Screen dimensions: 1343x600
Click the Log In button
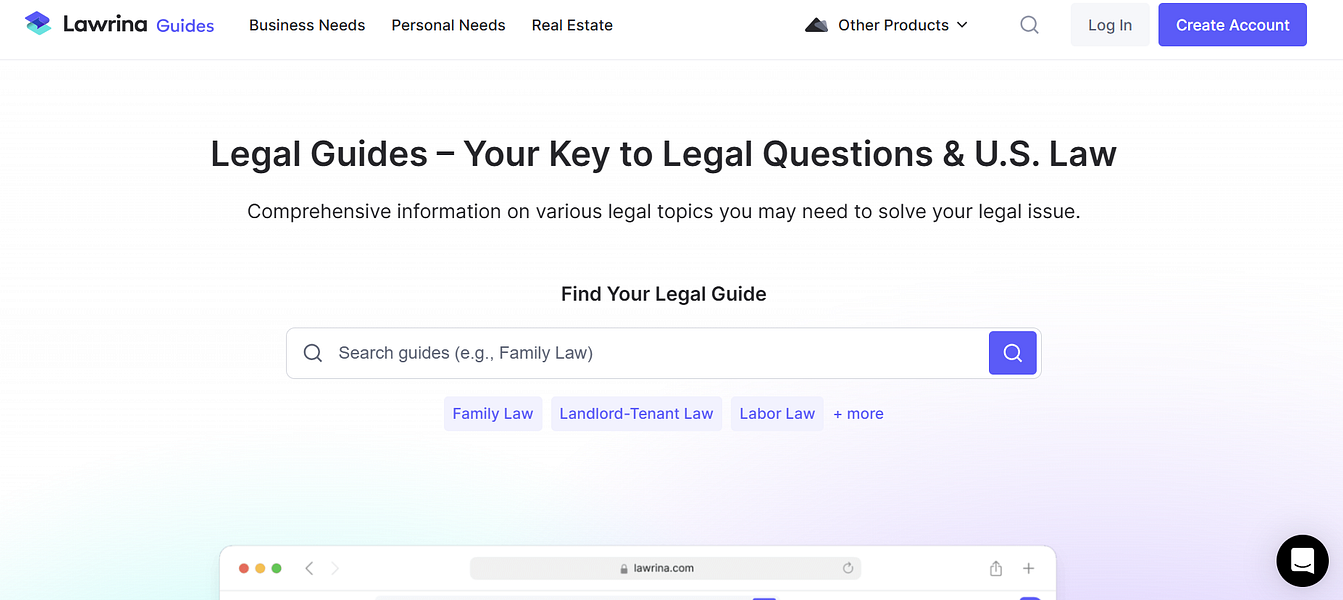pos(1110,25)
